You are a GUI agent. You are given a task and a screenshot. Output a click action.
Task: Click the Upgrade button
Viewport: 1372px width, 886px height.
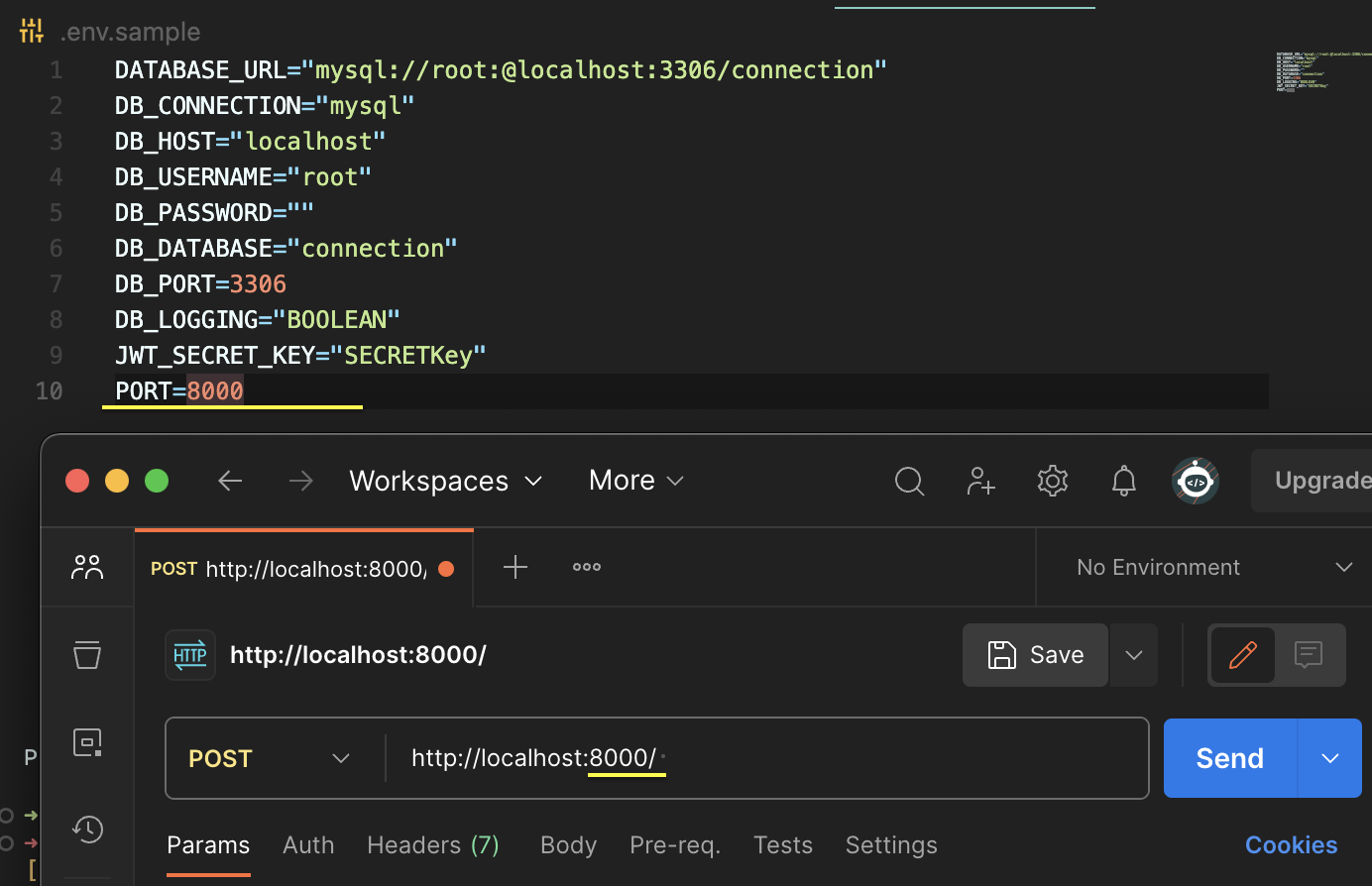click(x=1312, y=481)
